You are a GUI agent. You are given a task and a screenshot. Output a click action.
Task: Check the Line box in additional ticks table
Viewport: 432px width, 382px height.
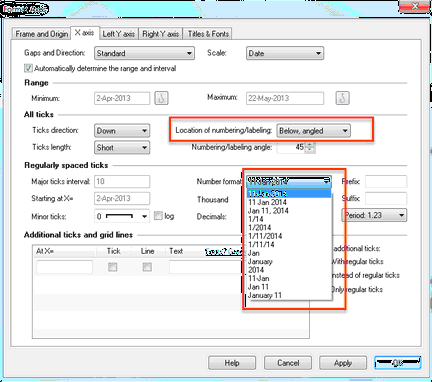(x=147, y=267)
